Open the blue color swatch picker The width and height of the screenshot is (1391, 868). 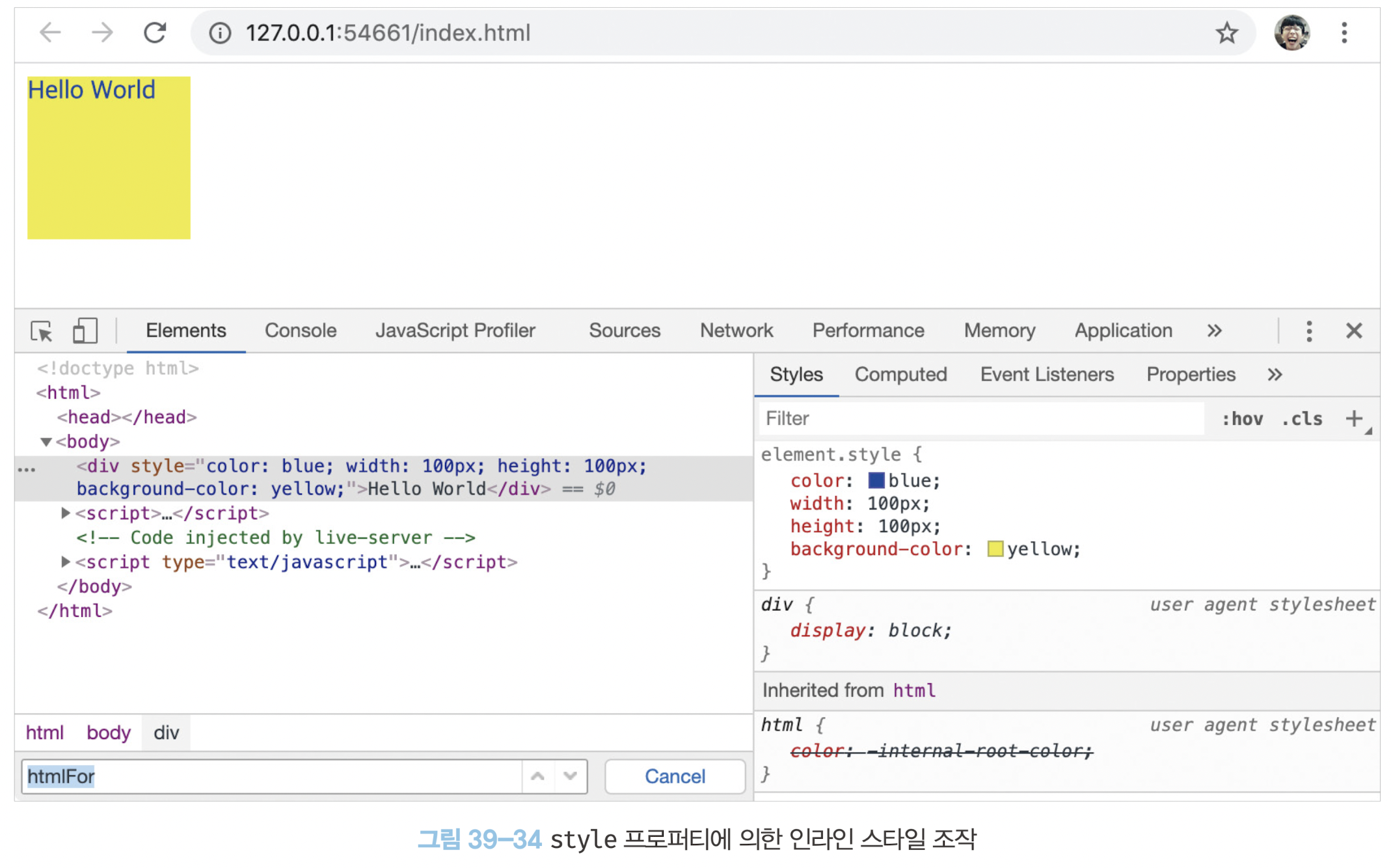tap(876, 481)
